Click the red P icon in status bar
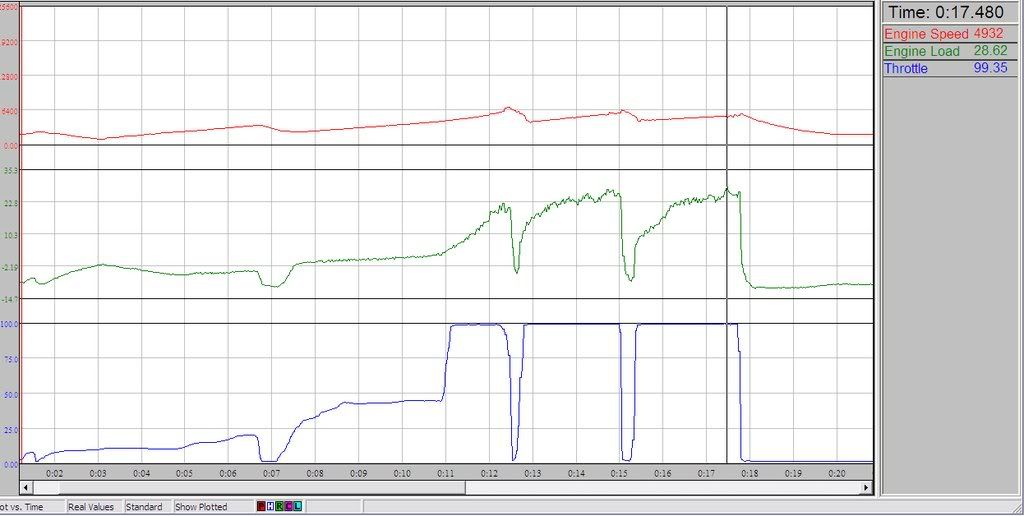 (x=261, y=507)
